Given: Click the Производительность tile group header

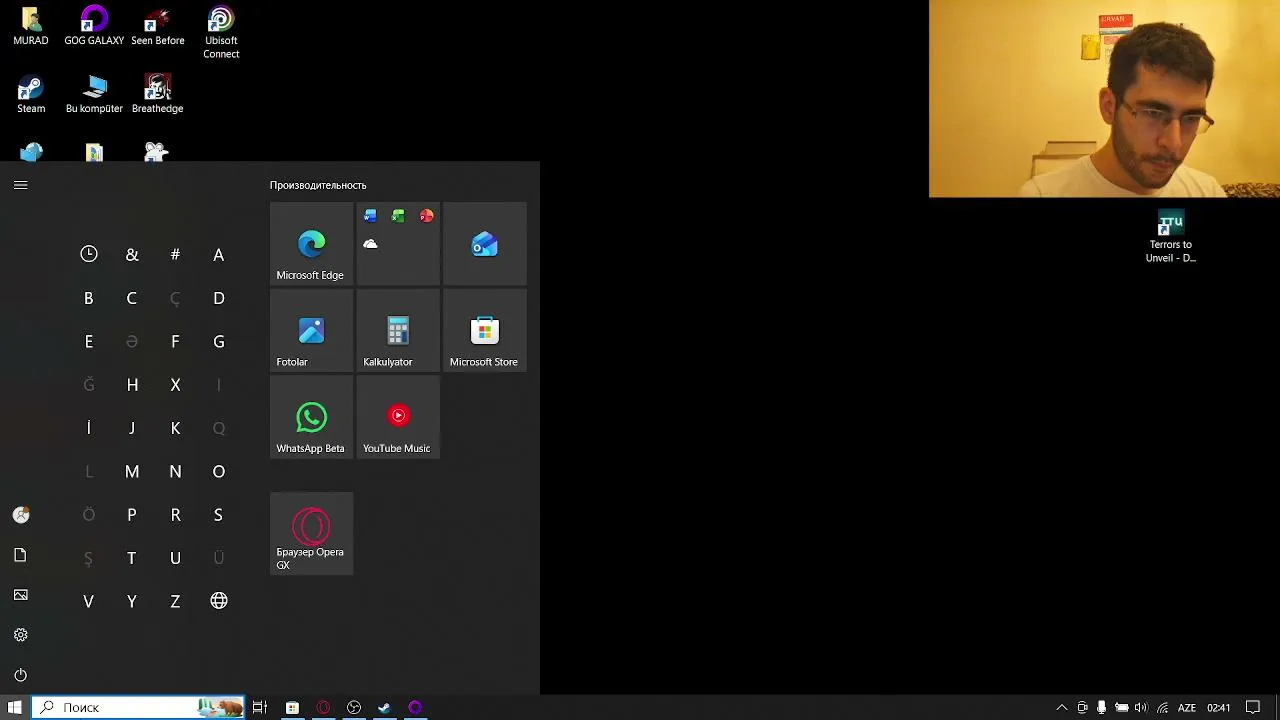Looking at the screenshot, I should [318, 185].
